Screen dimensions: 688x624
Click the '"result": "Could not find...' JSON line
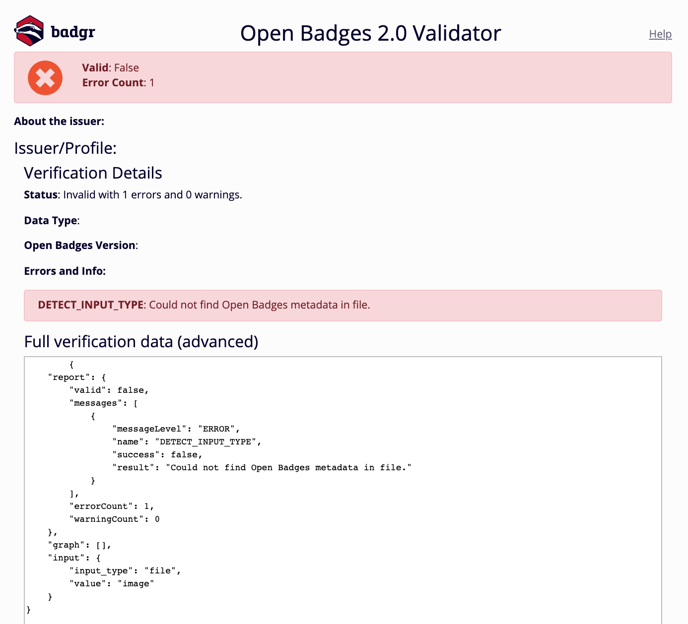262,468
